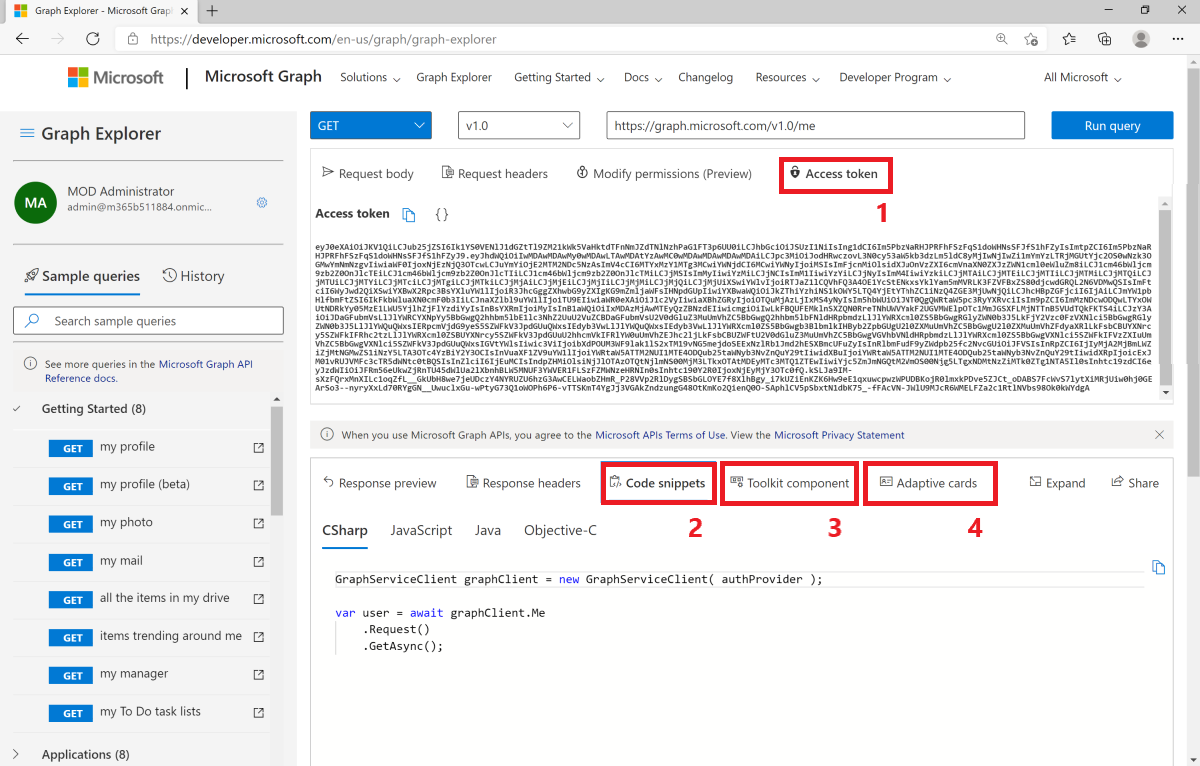Open the v1.0 API version dropdown
Image resolution: width=1200 pixels, height=766 pixels.
click(518, 125)
